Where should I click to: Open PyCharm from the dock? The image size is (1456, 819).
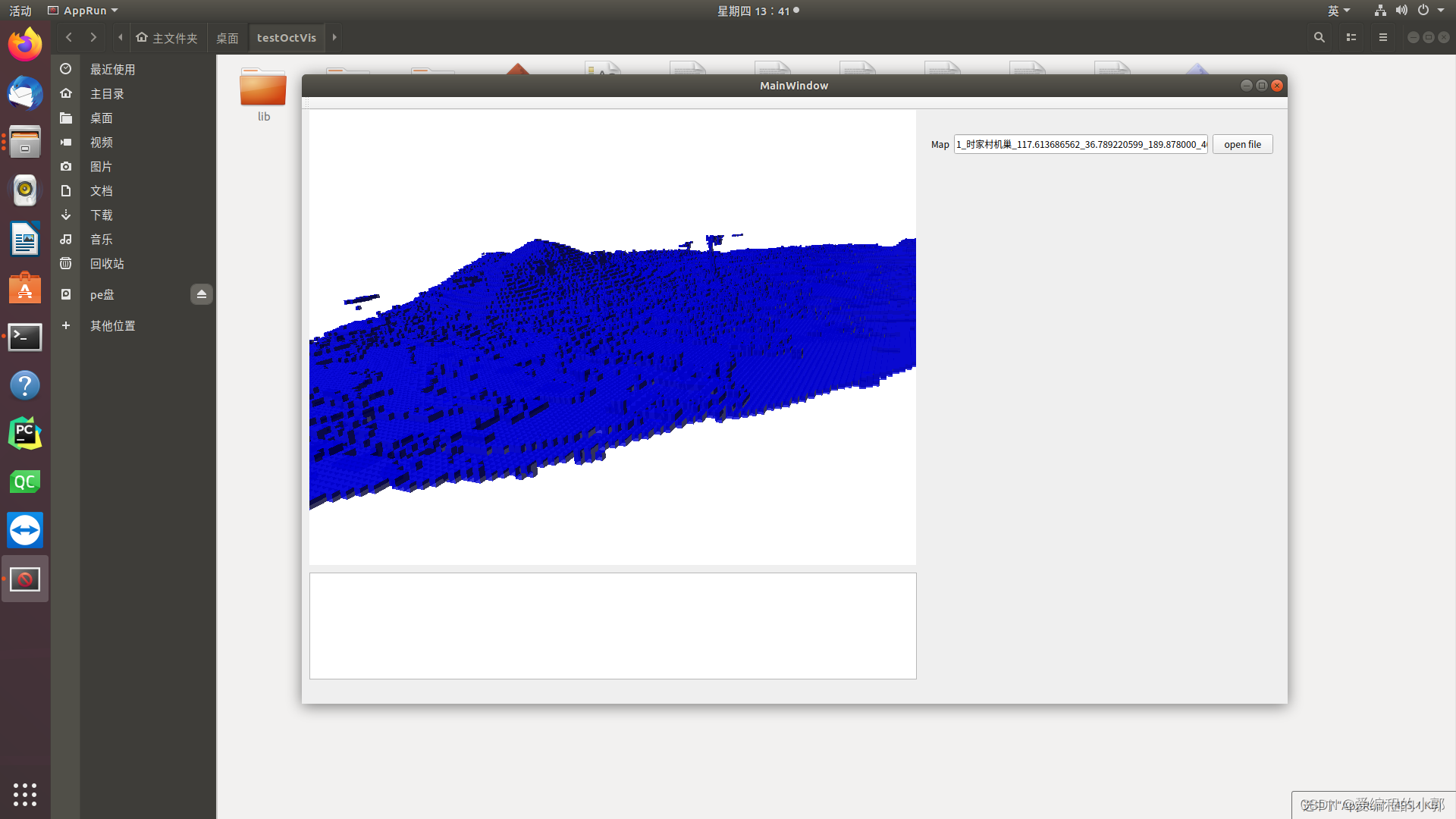click(x=25, y=434)
